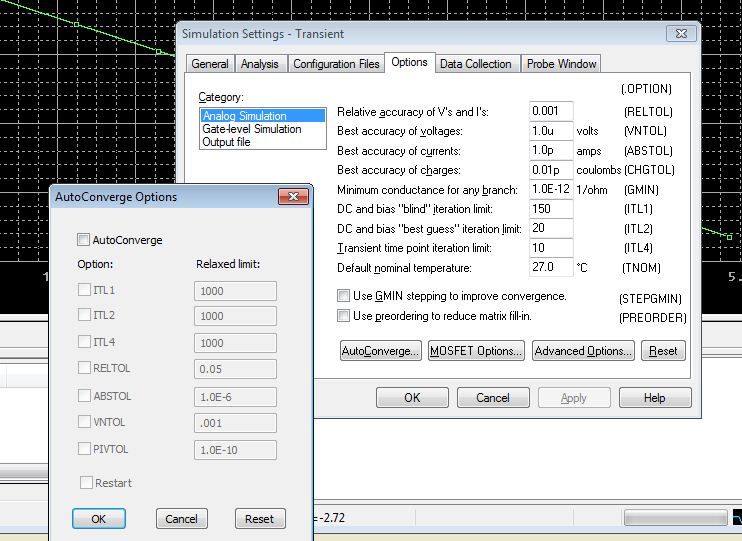Enable GMIN stepping to improve convergence
Image resolution: width=742 pixels, height=541 pixels.
(344, 296)
